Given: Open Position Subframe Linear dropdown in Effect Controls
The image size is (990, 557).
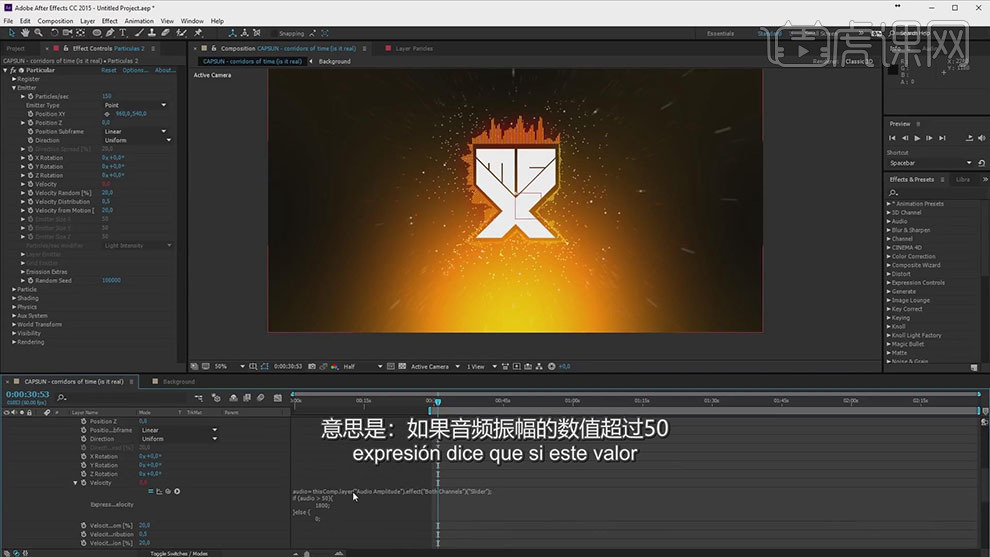Looking at the screenshot, I should [x=135, y=131].
